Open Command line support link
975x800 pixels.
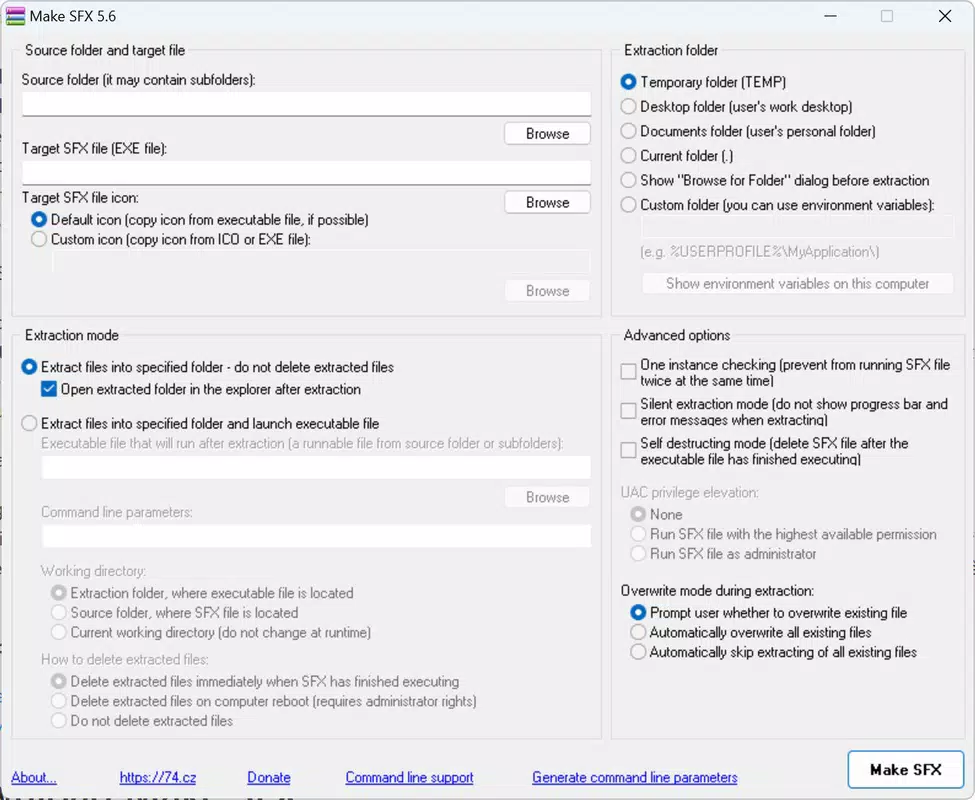(409, 778)
